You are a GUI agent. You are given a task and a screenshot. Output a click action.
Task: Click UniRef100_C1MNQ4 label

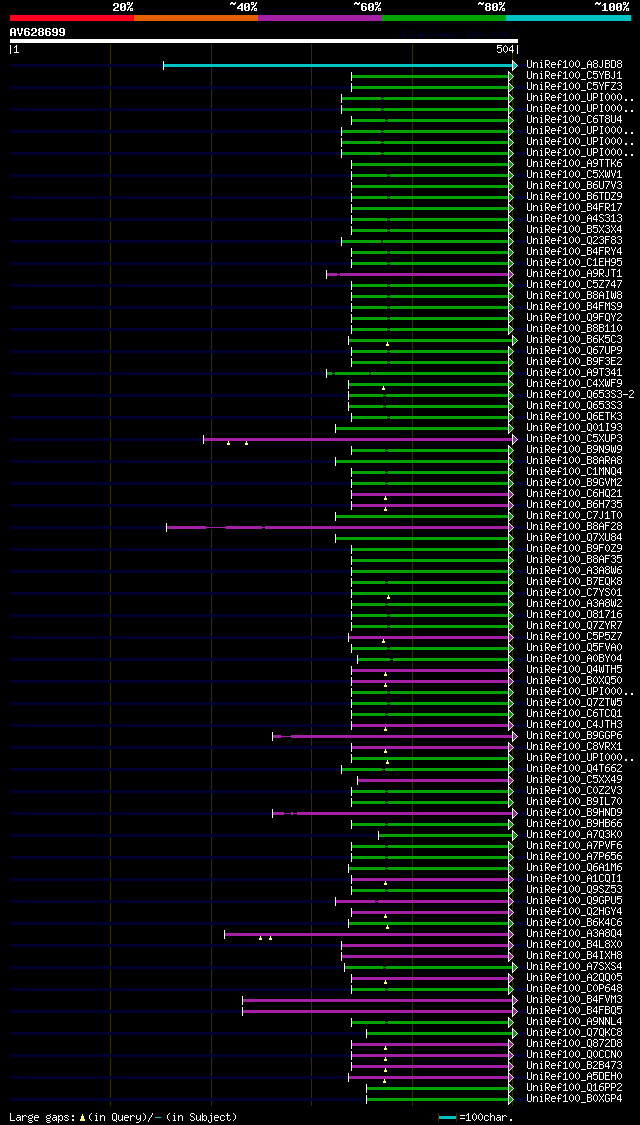pos(574,471)
